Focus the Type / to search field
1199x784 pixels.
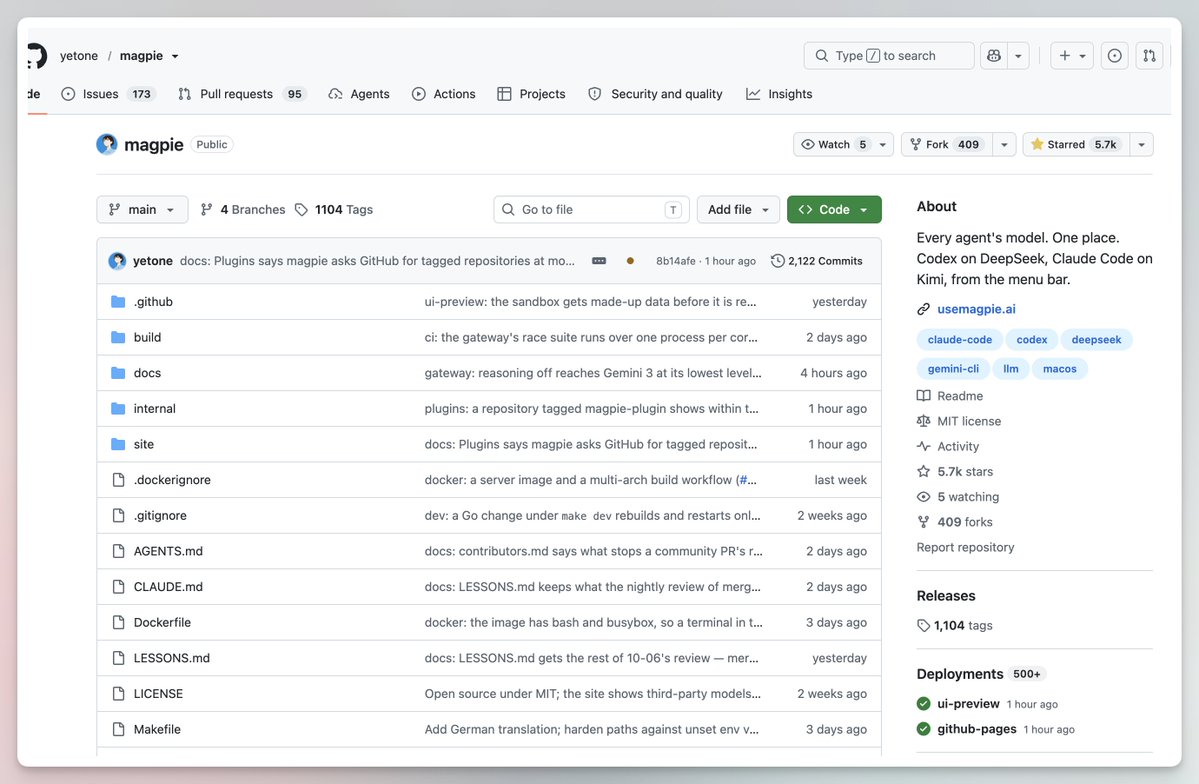click(889, 56)
